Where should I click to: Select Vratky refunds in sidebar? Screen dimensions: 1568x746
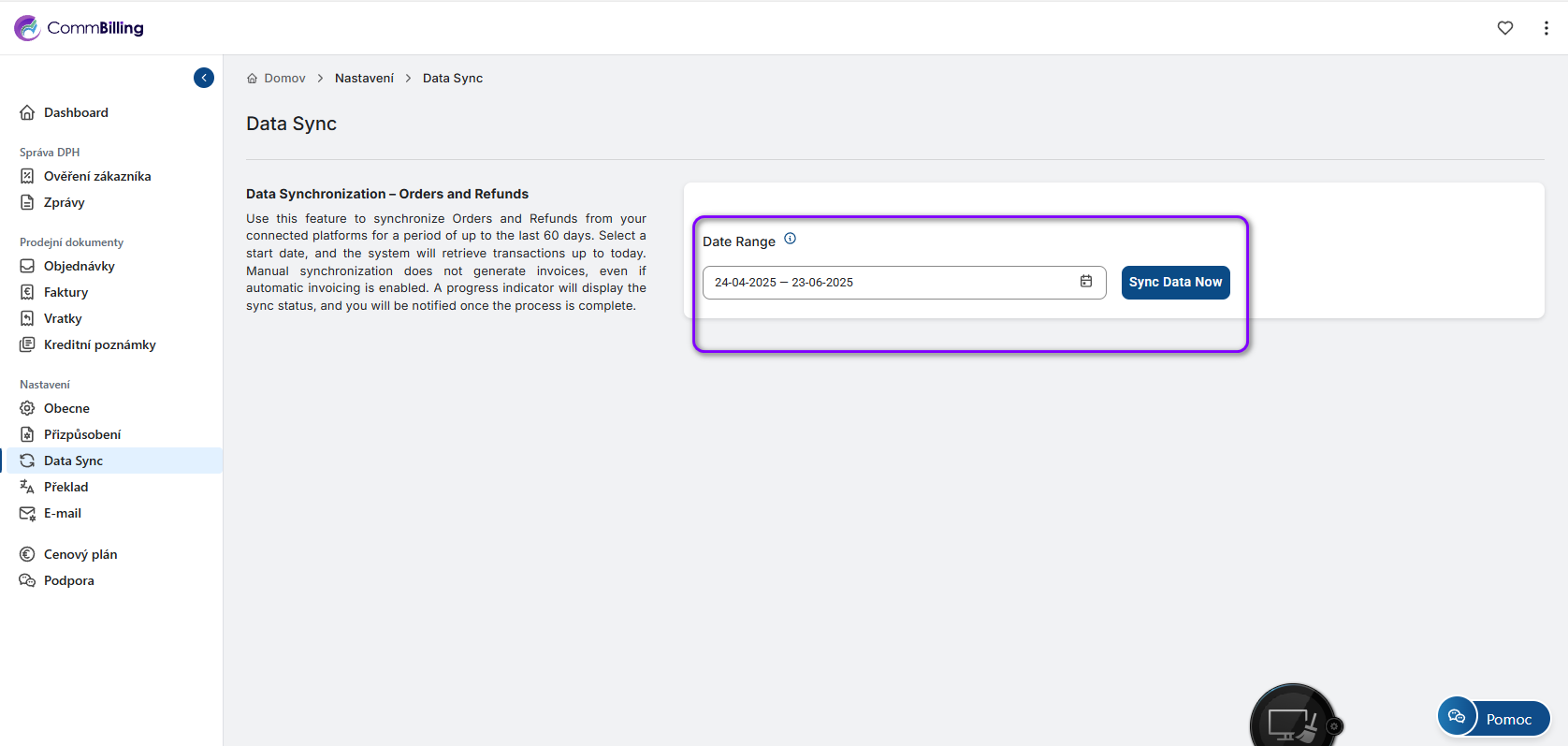pyautogui.click(x=63, y=318)
